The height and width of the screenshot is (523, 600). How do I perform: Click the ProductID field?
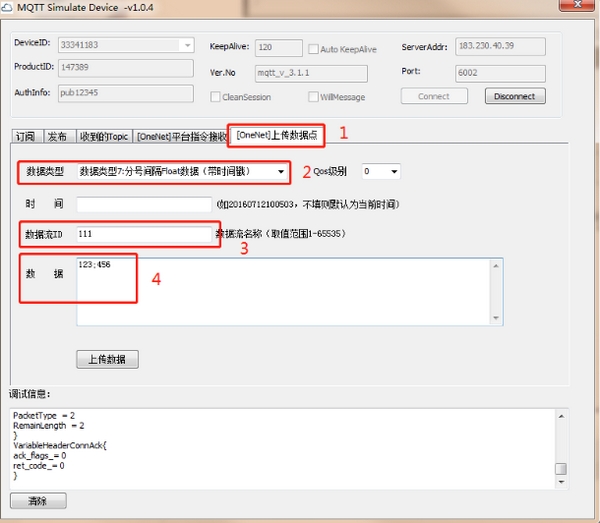[126, 68]
